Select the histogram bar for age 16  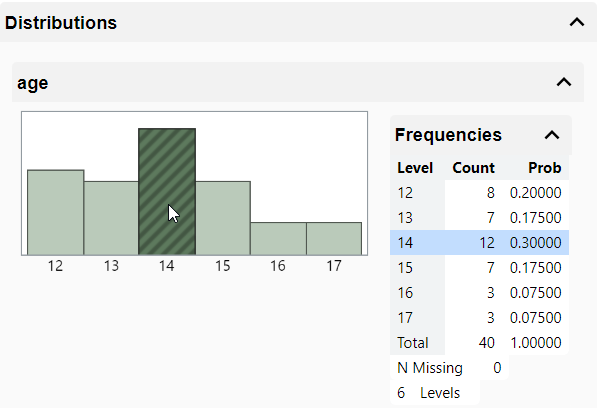(278, 239)
